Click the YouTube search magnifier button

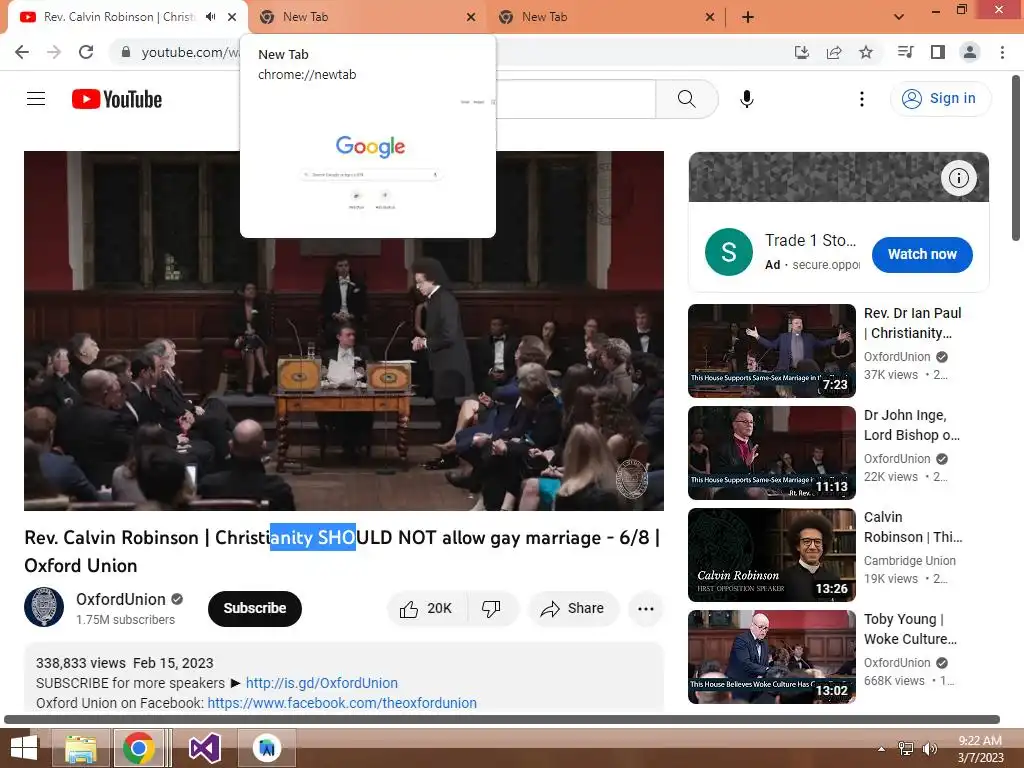tap(686, 99)
